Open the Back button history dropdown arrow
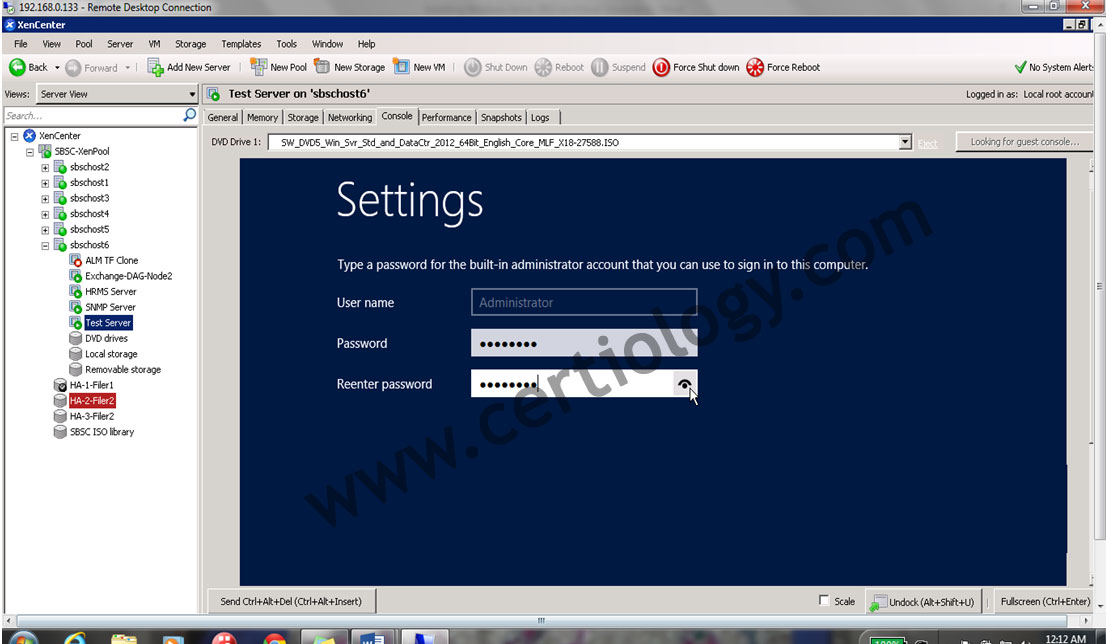The image size is (1106, 644). click(57, 68)
